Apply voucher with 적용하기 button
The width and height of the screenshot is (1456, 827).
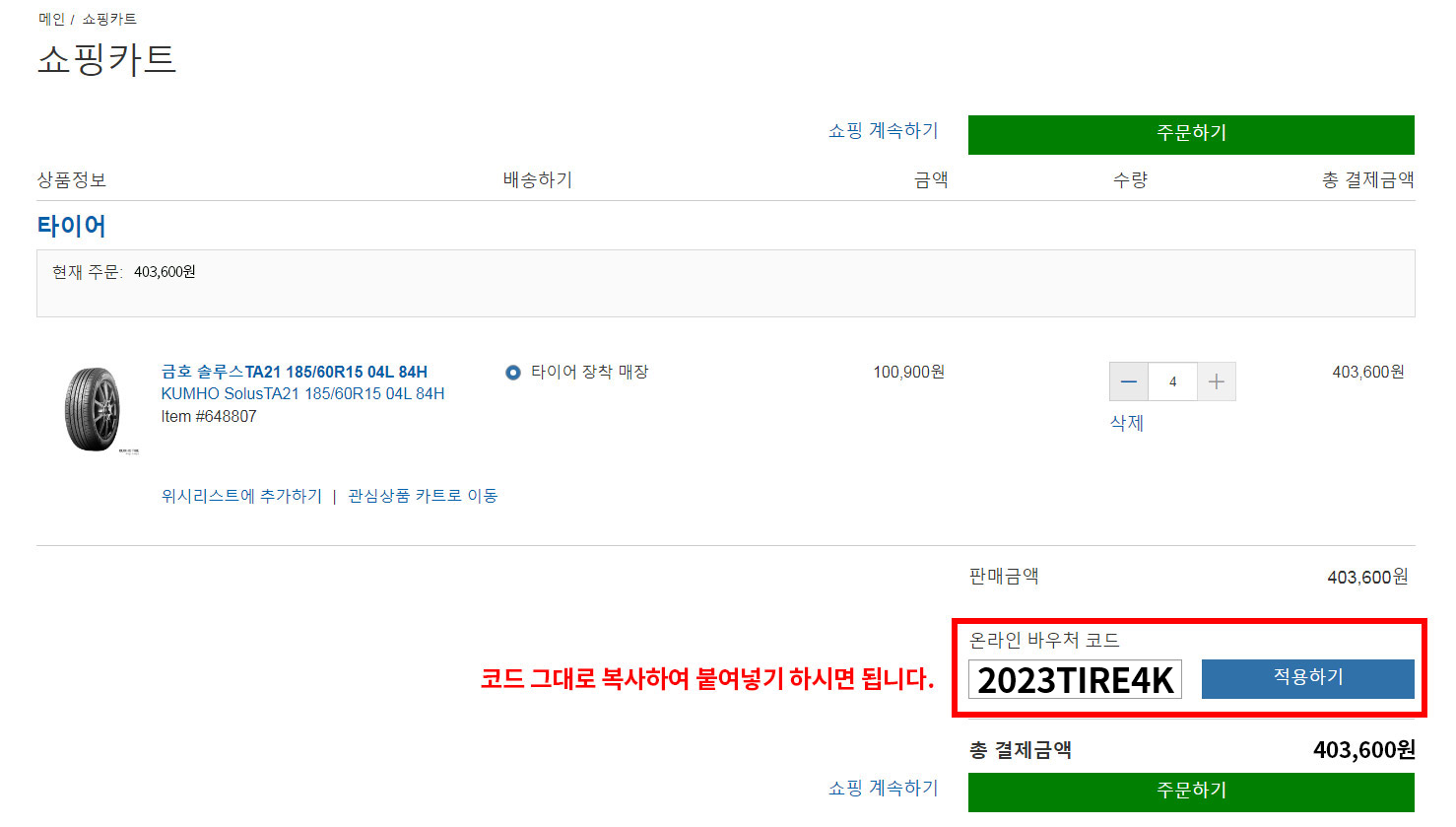1307,678
